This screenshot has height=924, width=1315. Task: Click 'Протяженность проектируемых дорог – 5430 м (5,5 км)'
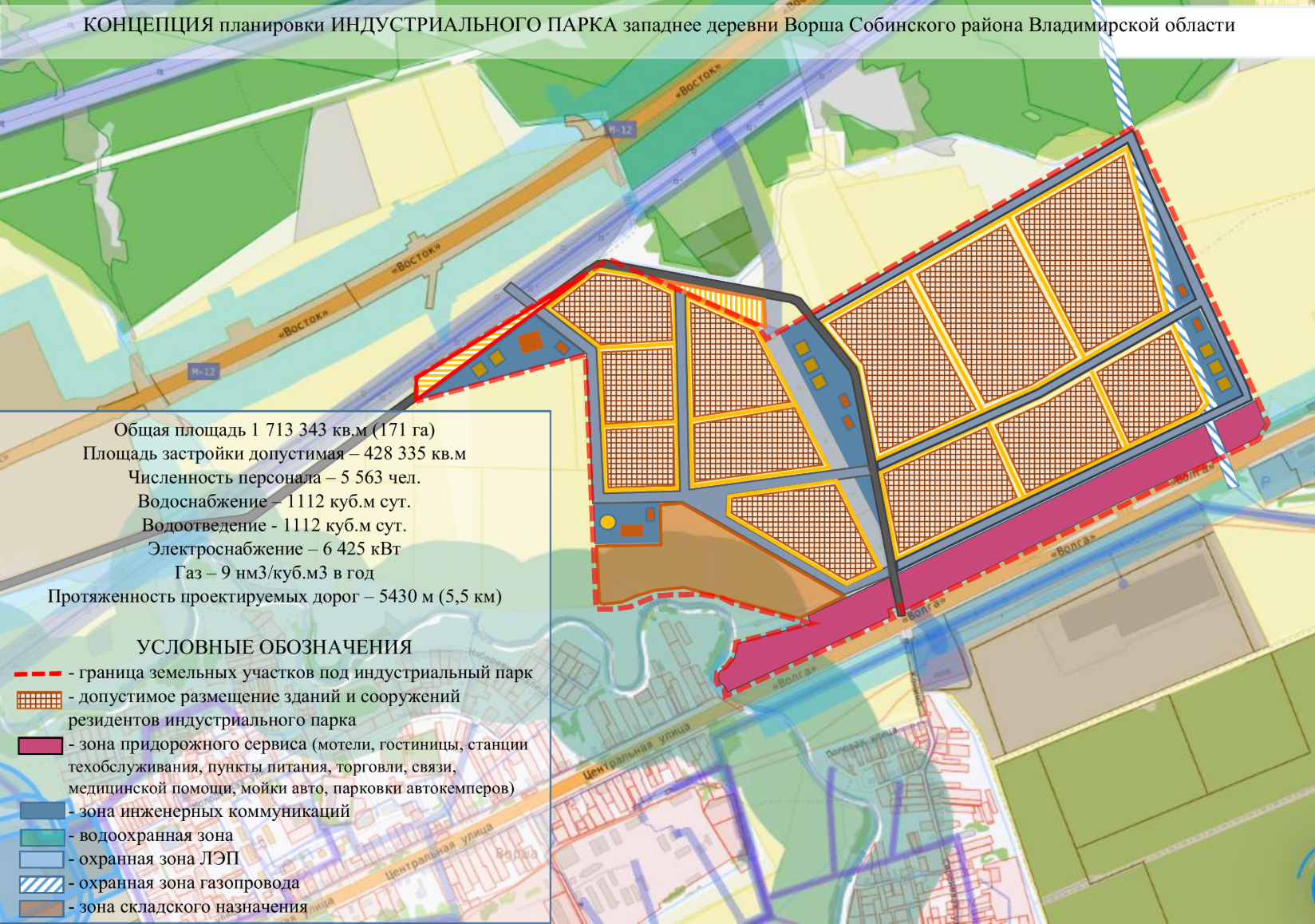pyautogui.click(x=274, y=597)
